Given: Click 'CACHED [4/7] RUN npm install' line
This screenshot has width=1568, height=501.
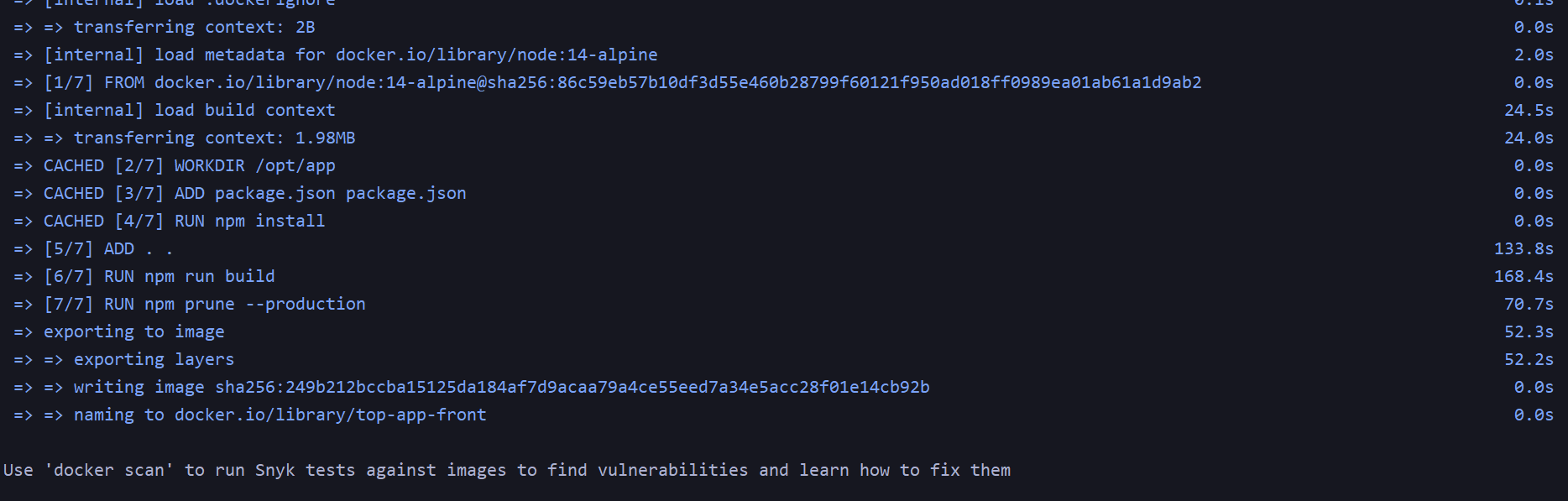Looking at the screenshot, I should click(185, 221).
